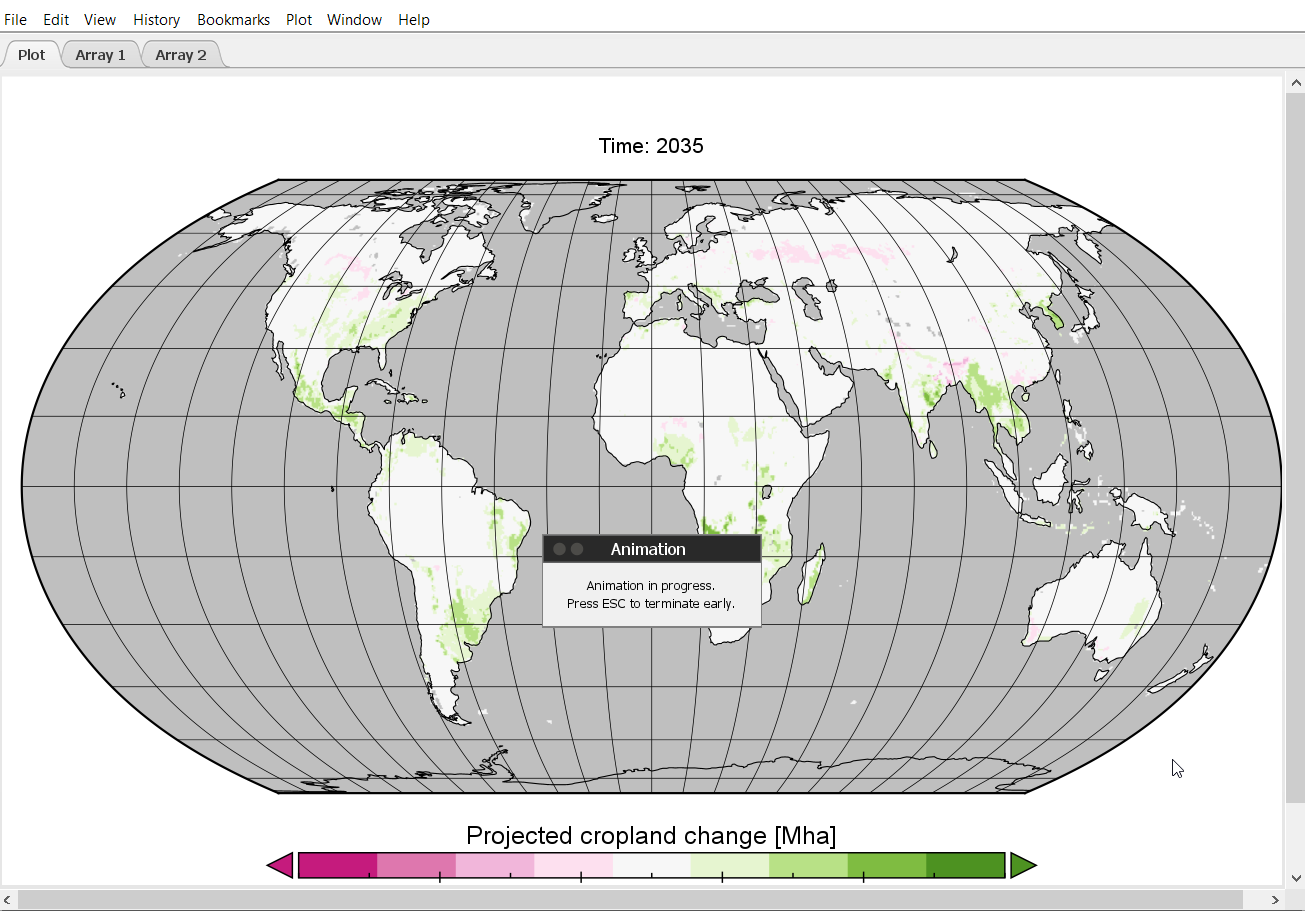Image resolution: width=1305 pixels, height=911 pixels.
Task: Open the Plot menu
Action: (x=299, y=20)
